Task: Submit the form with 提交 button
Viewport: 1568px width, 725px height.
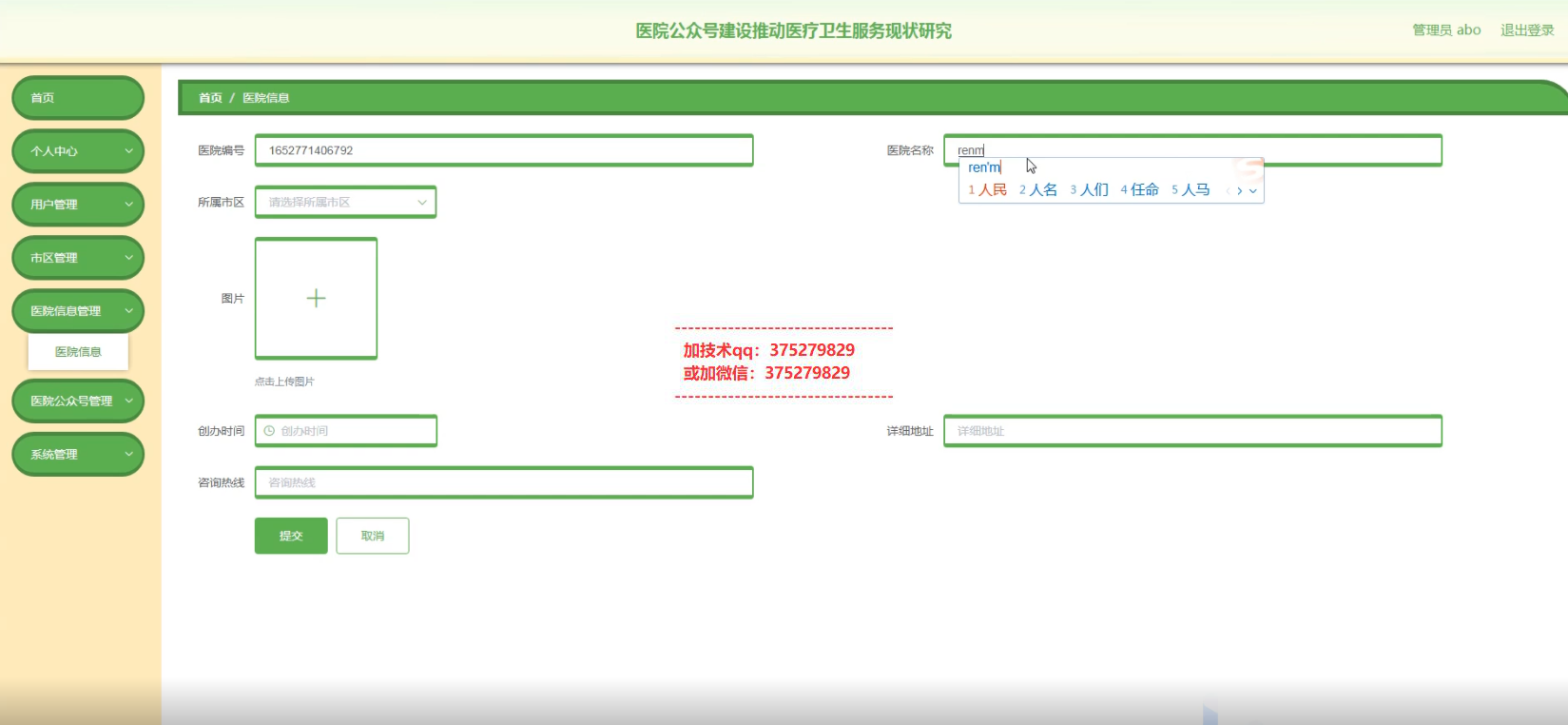Action: [x=291, y=536]
